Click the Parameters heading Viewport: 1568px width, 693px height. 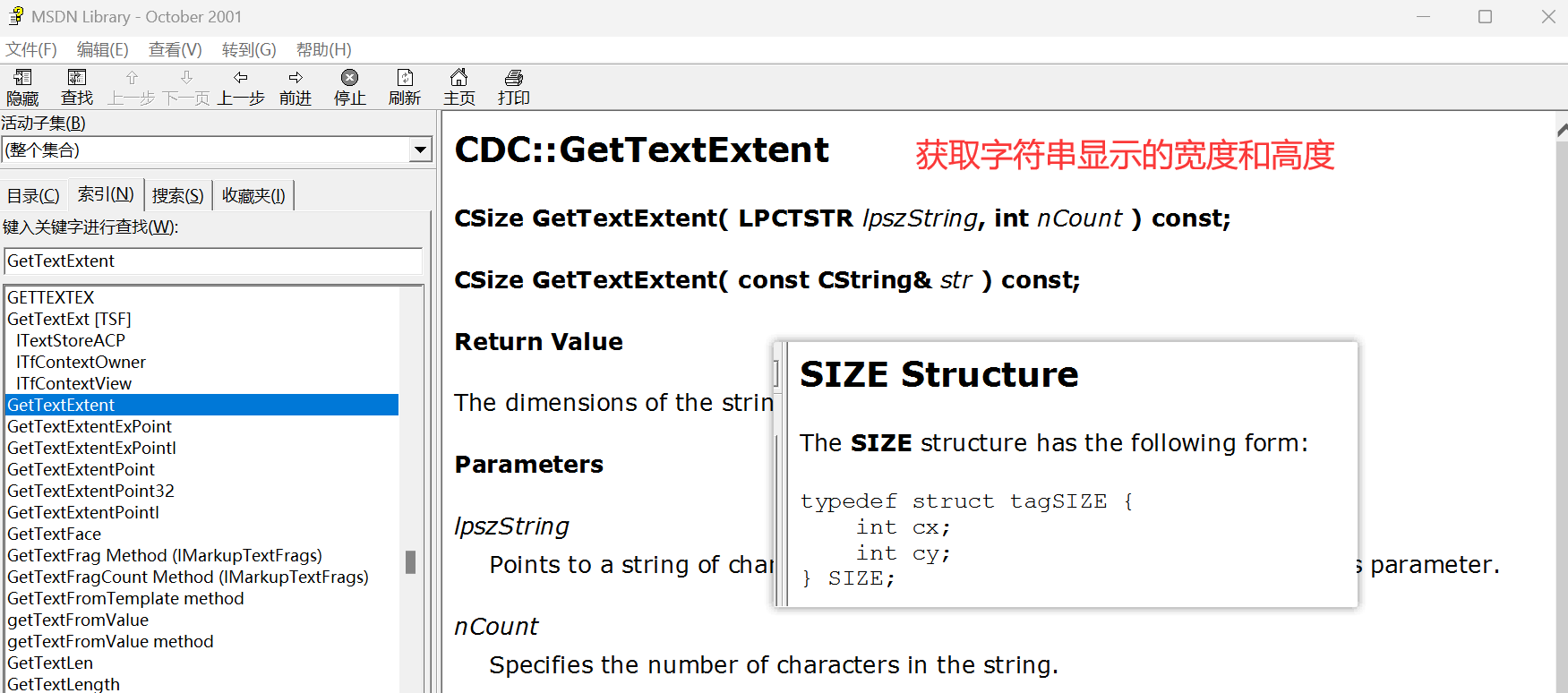[528, 465]
